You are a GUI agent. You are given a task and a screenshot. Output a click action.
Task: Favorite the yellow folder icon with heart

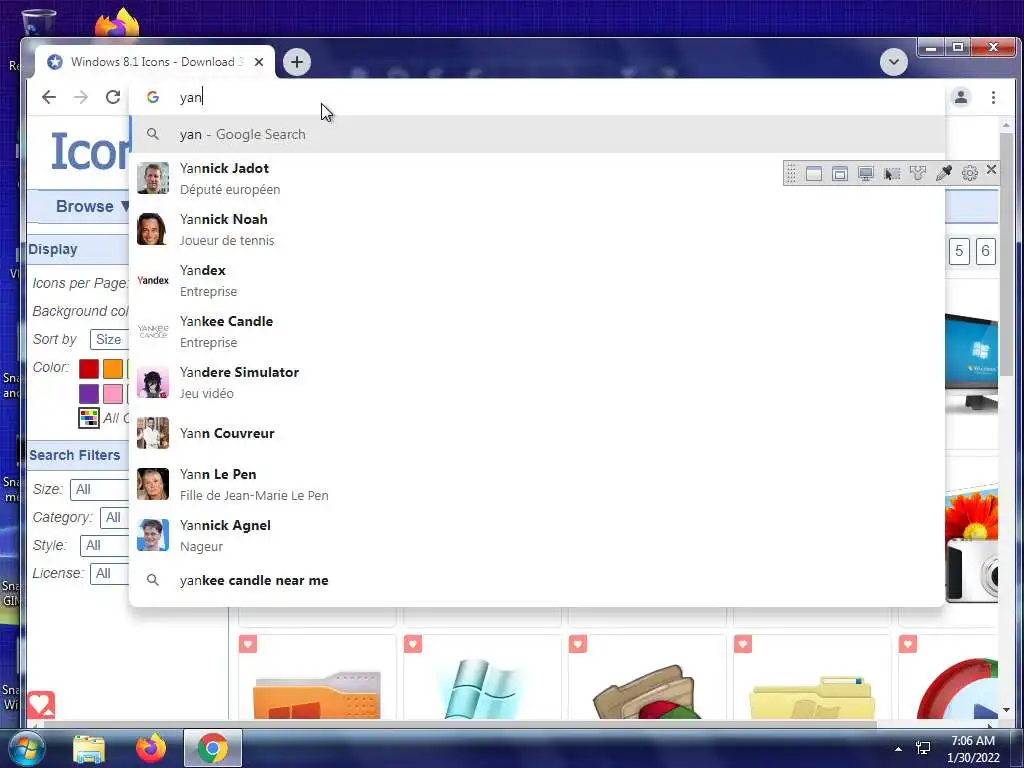tap(743, 644)
